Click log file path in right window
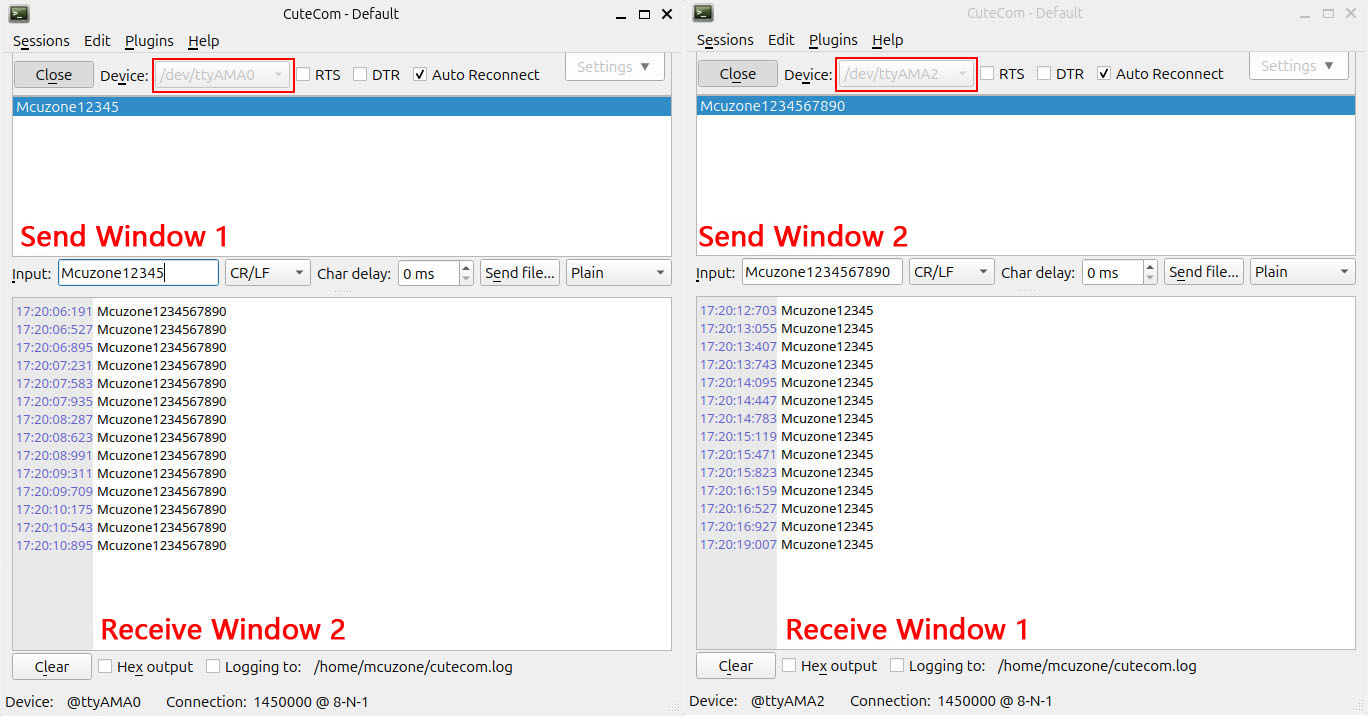Image resolution: width=1368 pixels, height=717 pixels. [x=1097, y=666]
